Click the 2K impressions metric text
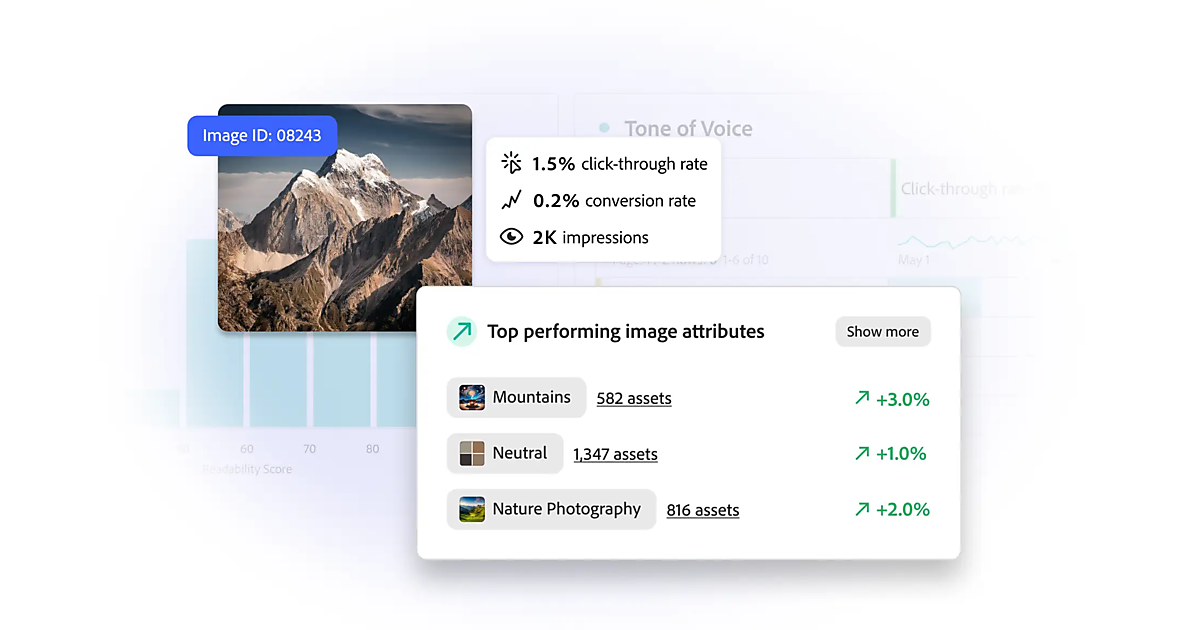The height and width of the screenshot is (630, 1200). (590, 238)
